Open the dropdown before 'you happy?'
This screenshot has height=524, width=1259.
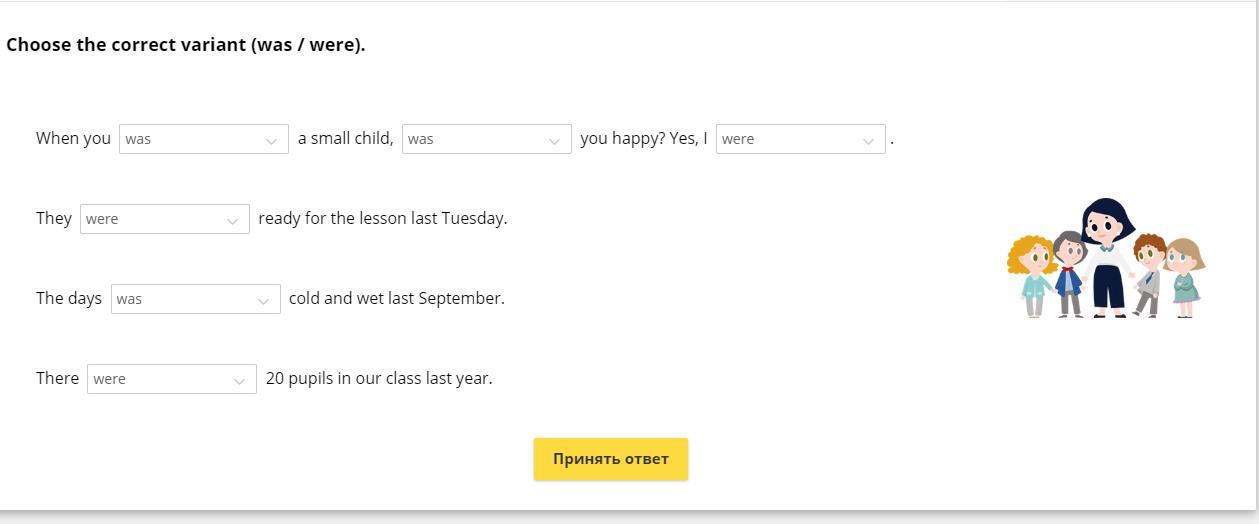pos(487,139)
